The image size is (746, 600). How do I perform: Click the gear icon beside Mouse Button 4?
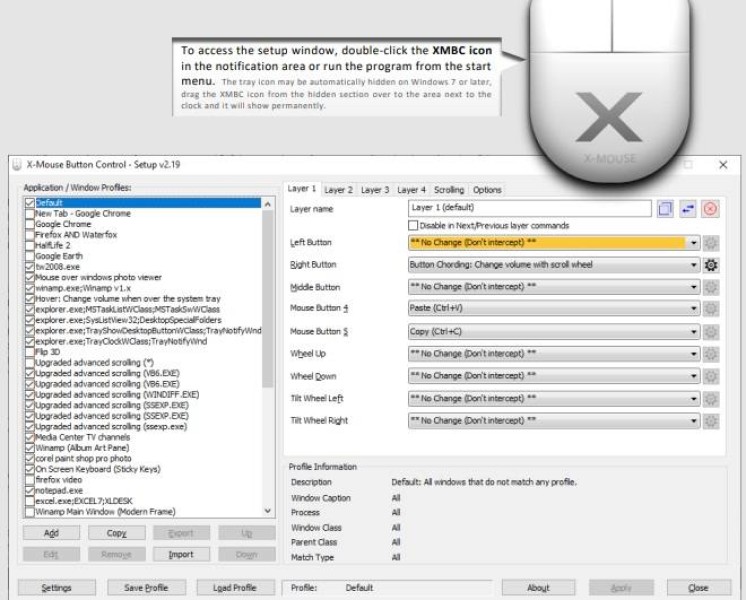711,308
